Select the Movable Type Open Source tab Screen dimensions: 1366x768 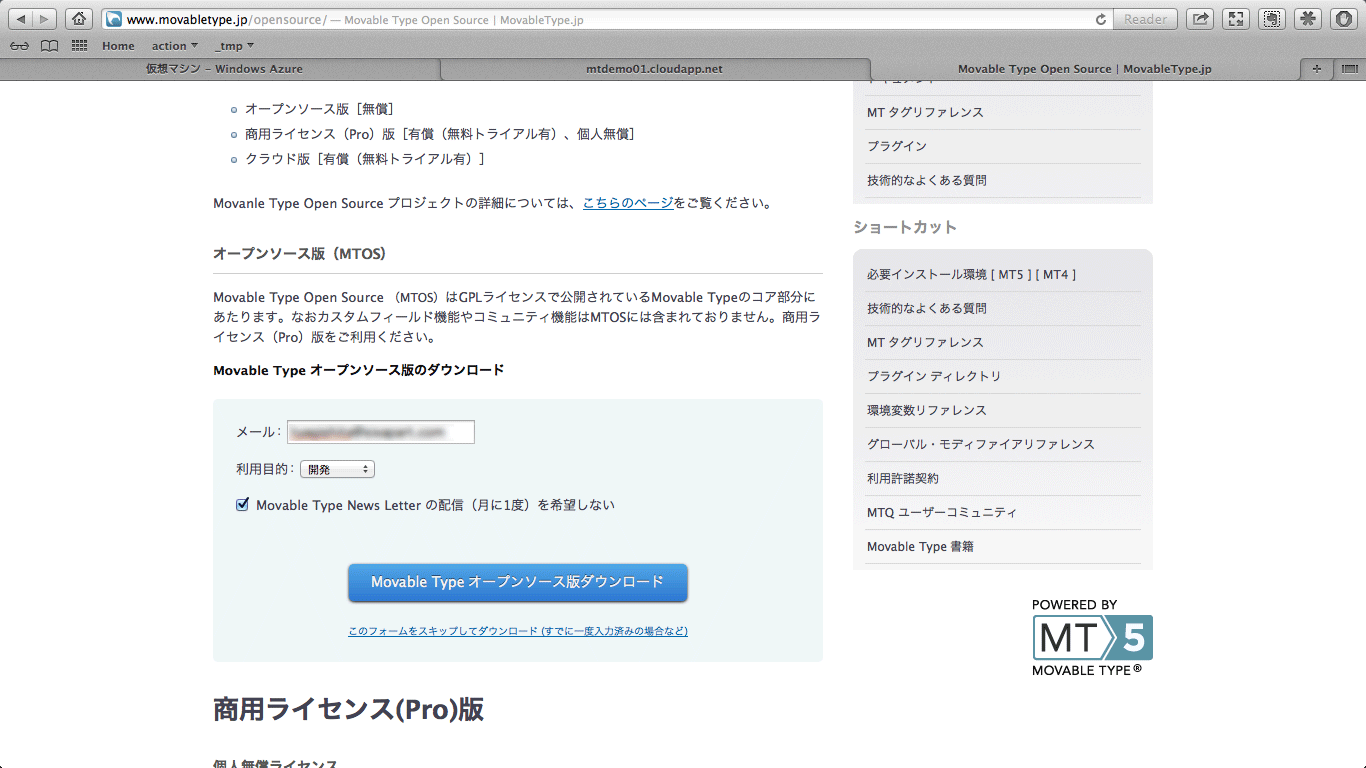pyautogui.click(x=1084, y=69)
